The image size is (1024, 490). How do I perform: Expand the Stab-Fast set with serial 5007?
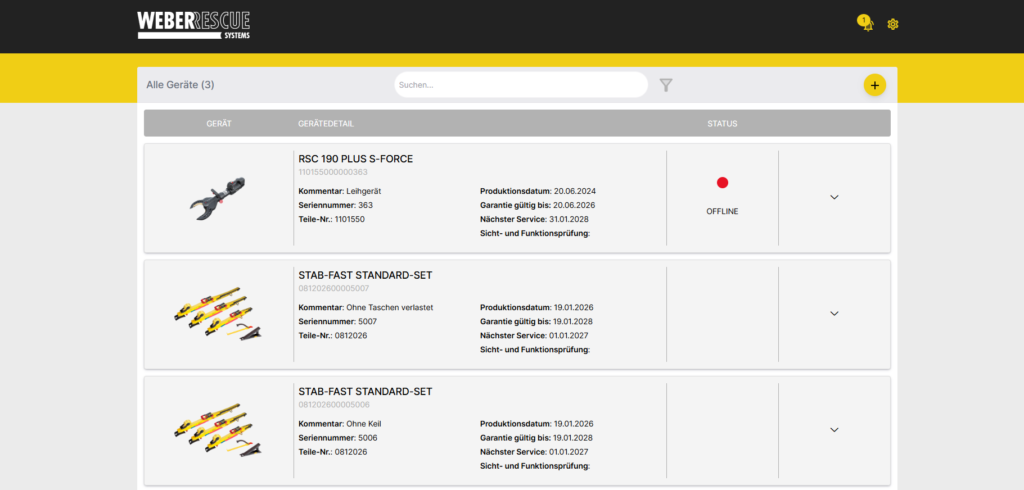coord(834,314)
